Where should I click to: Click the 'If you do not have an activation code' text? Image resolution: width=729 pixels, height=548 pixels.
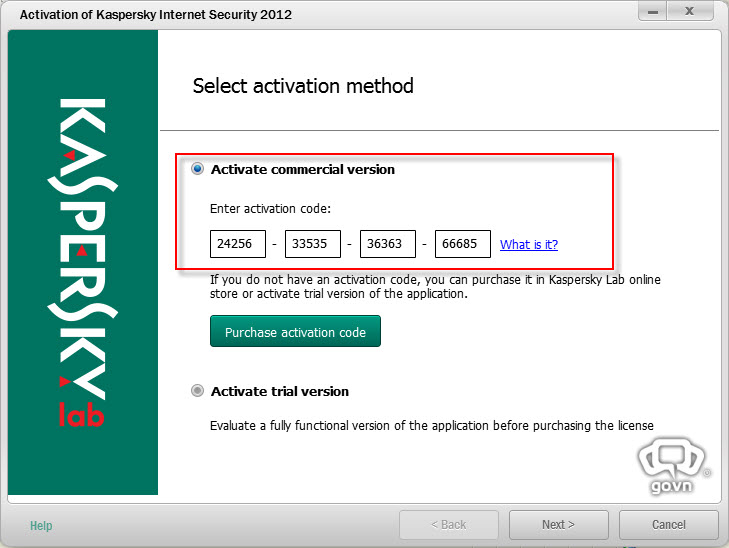tap(435, 287)
